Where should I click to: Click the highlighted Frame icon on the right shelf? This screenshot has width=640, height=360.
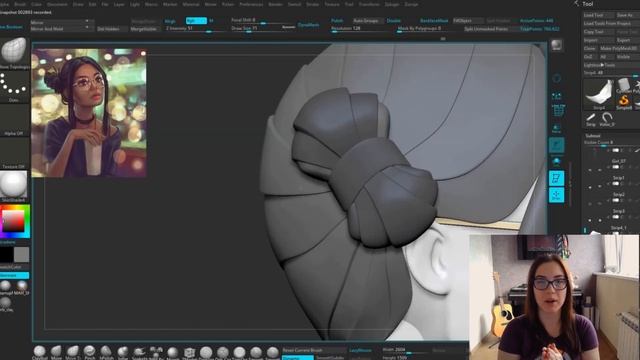556,178
